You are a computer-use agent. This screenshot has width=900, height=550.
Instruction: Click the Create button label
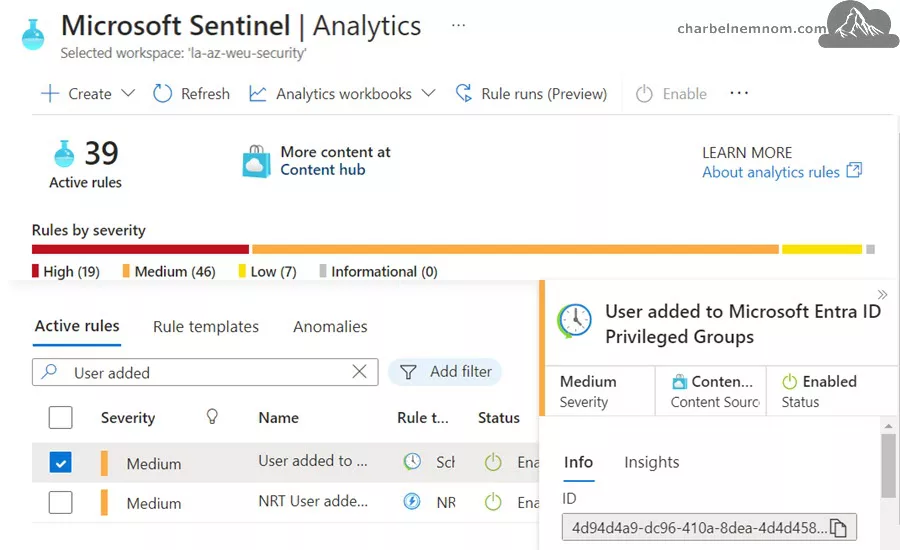point(90,94)
